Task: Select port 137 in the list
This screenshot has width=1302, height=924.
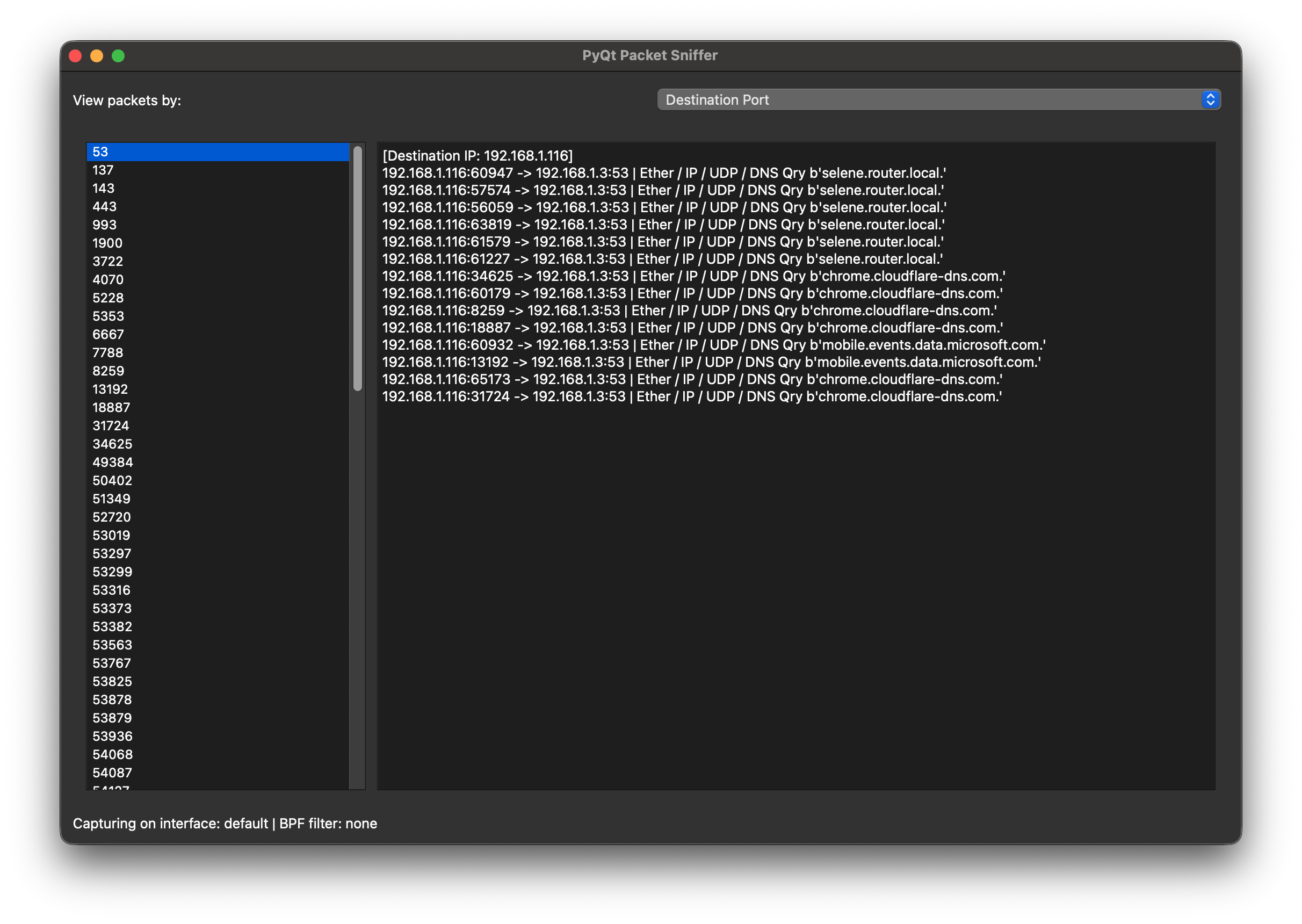Action: tap(103, 170)
